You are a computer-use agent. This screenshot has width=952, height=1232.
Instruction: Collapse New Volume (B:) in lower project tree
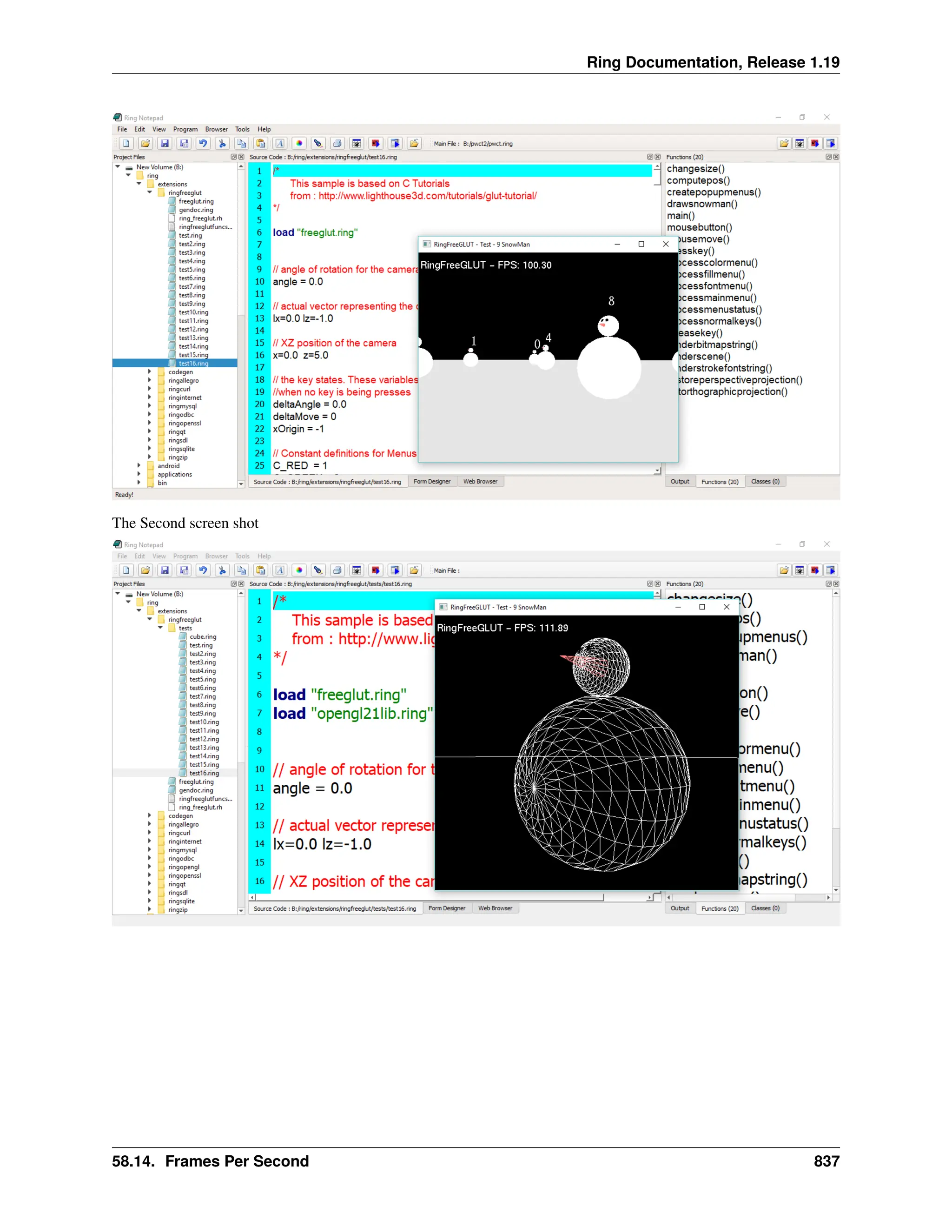click(x=117, y=593)
